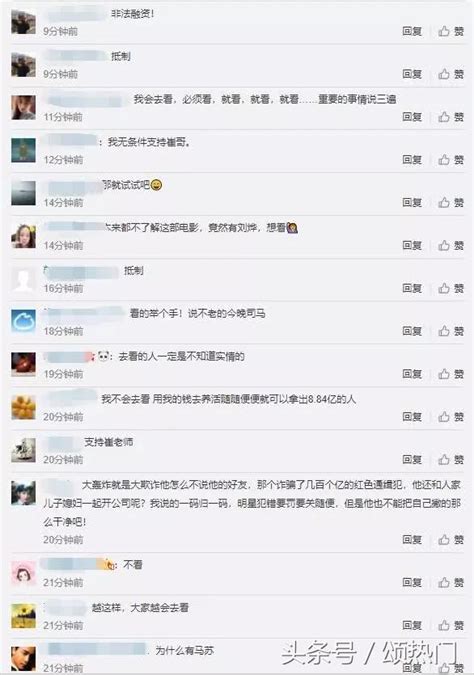Open avatar of '支持崔老师' commenter

point(23,450)
